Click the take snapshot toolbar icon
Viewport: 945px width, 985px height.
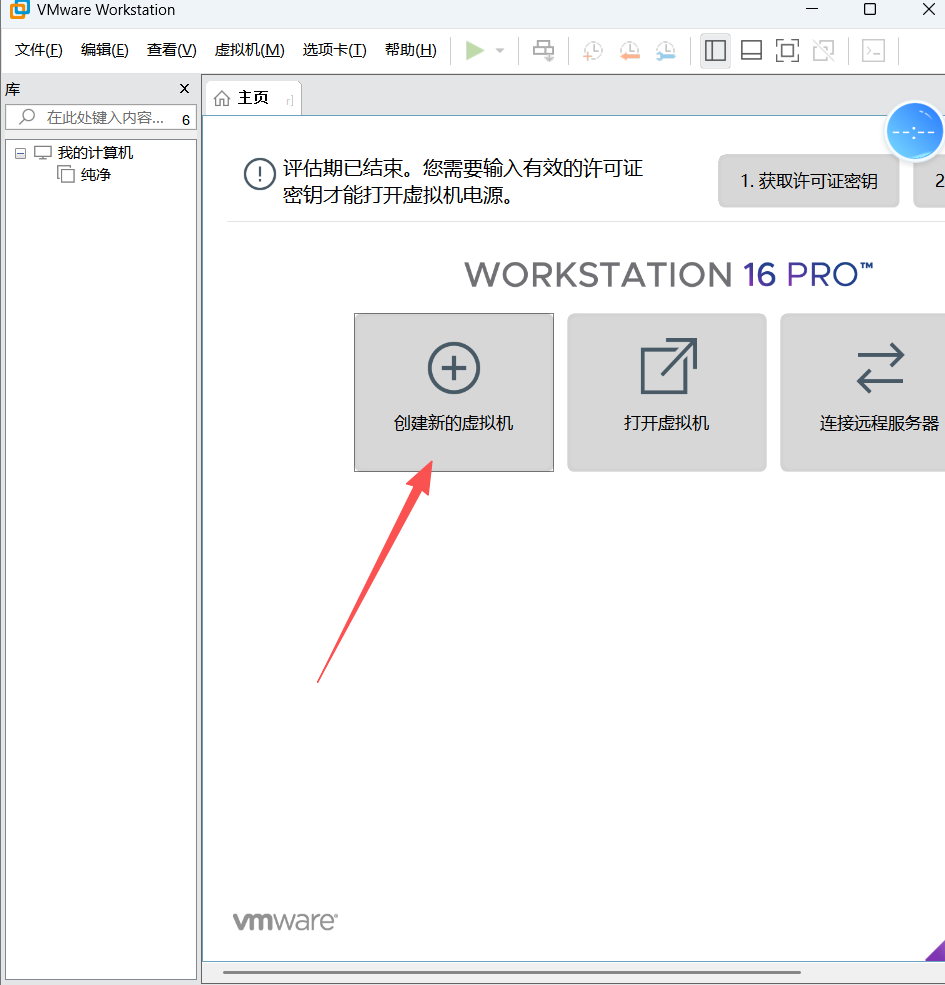593,50
